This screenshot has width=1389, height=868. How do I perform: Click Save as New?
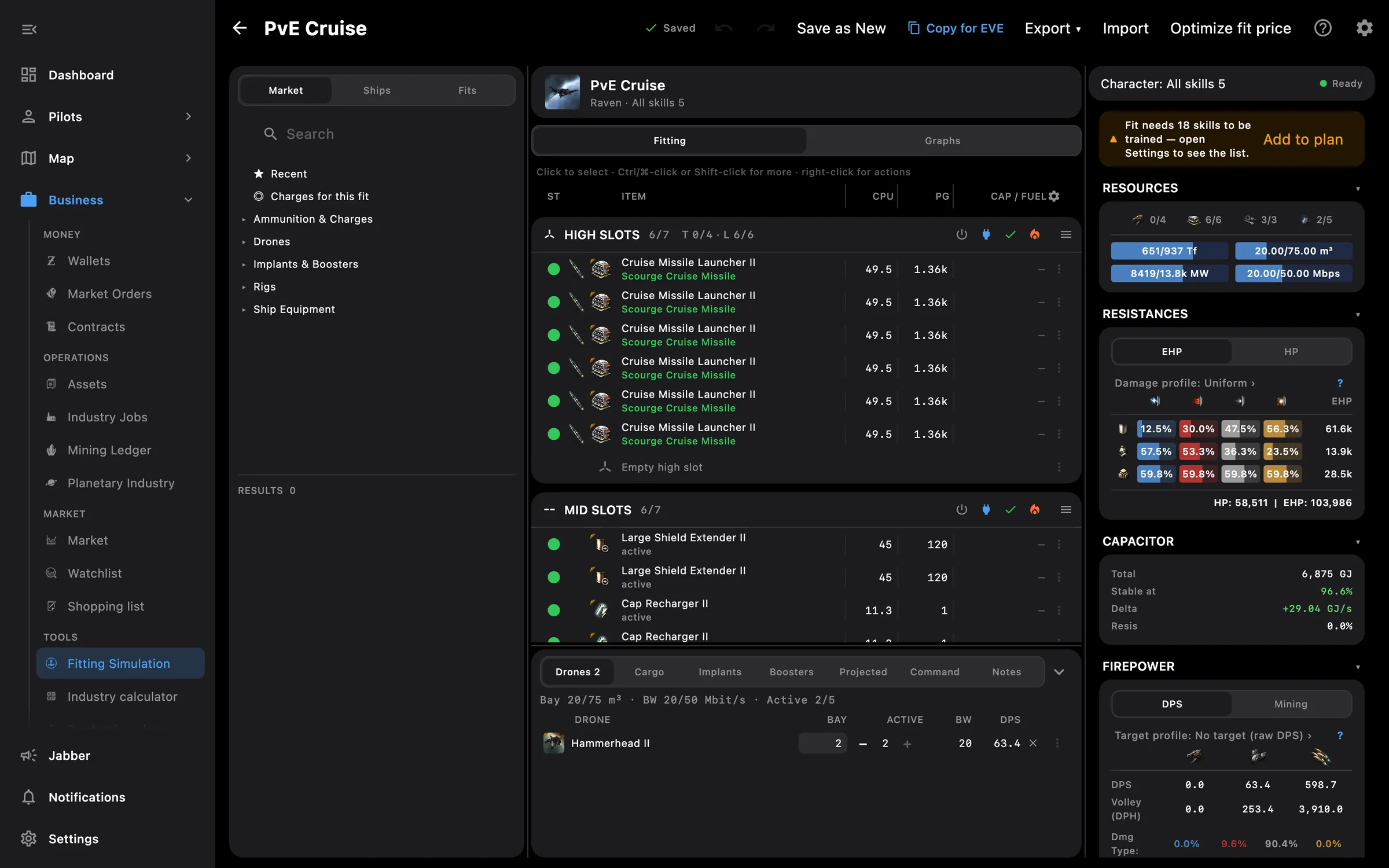[841, 28]
